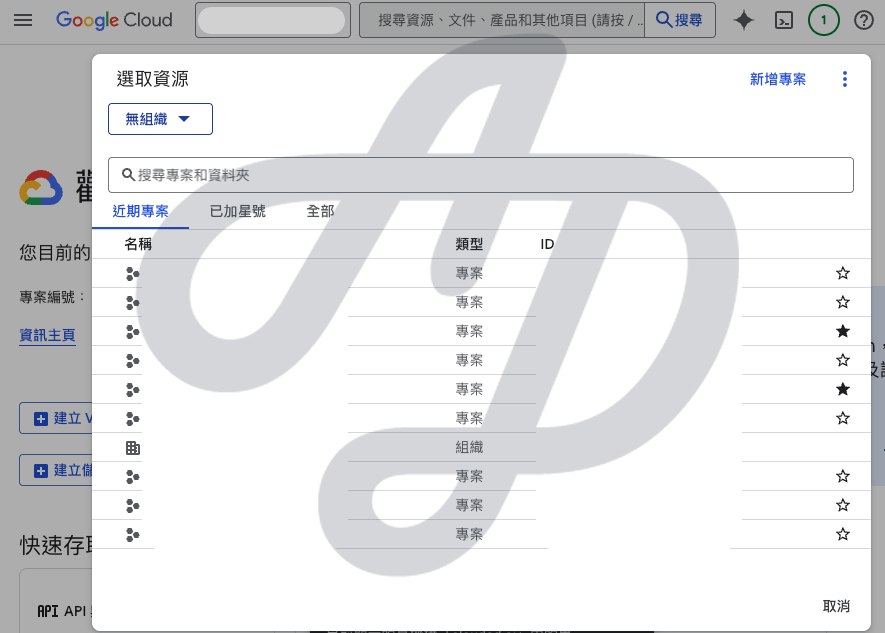Viewport: 885px width, 633px height.
Task: Open the three-dot more options menu in dialog
Action: 844,79
